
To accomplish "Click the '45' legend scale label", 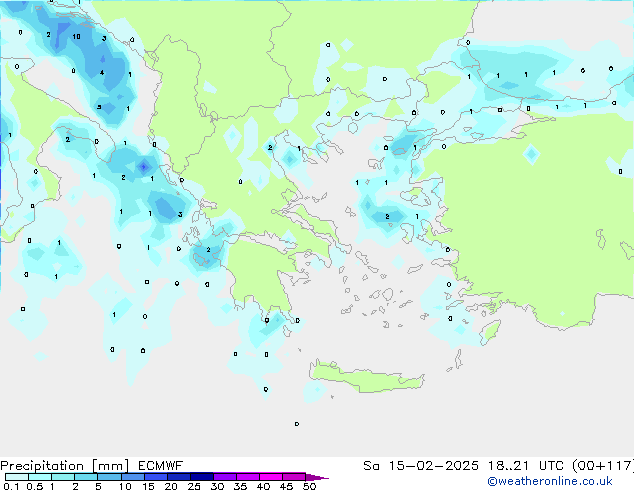I will click(x=286, y=486).
